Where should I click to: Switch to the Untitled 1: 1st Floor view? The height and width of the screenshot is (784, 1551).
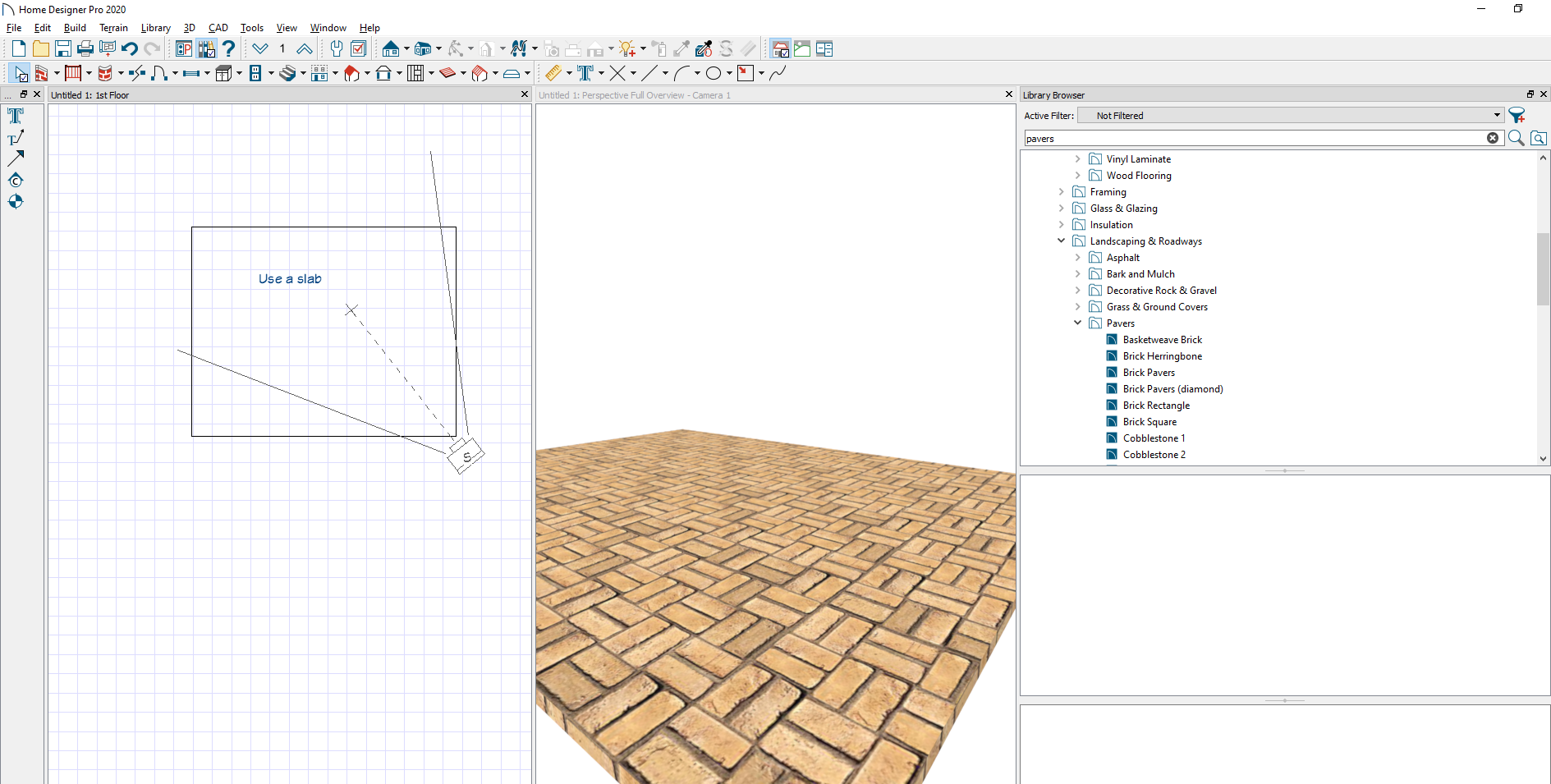90,95
